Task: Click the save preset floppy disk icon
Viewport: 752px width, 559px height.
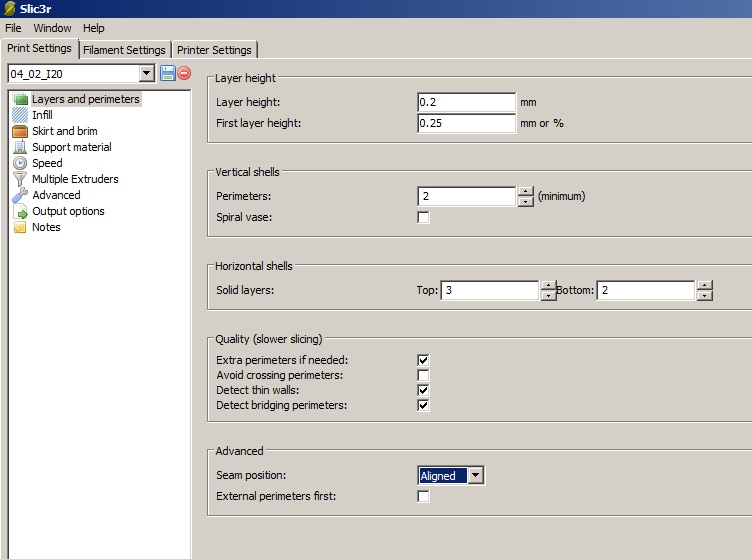Action: [x=167, y=73]
